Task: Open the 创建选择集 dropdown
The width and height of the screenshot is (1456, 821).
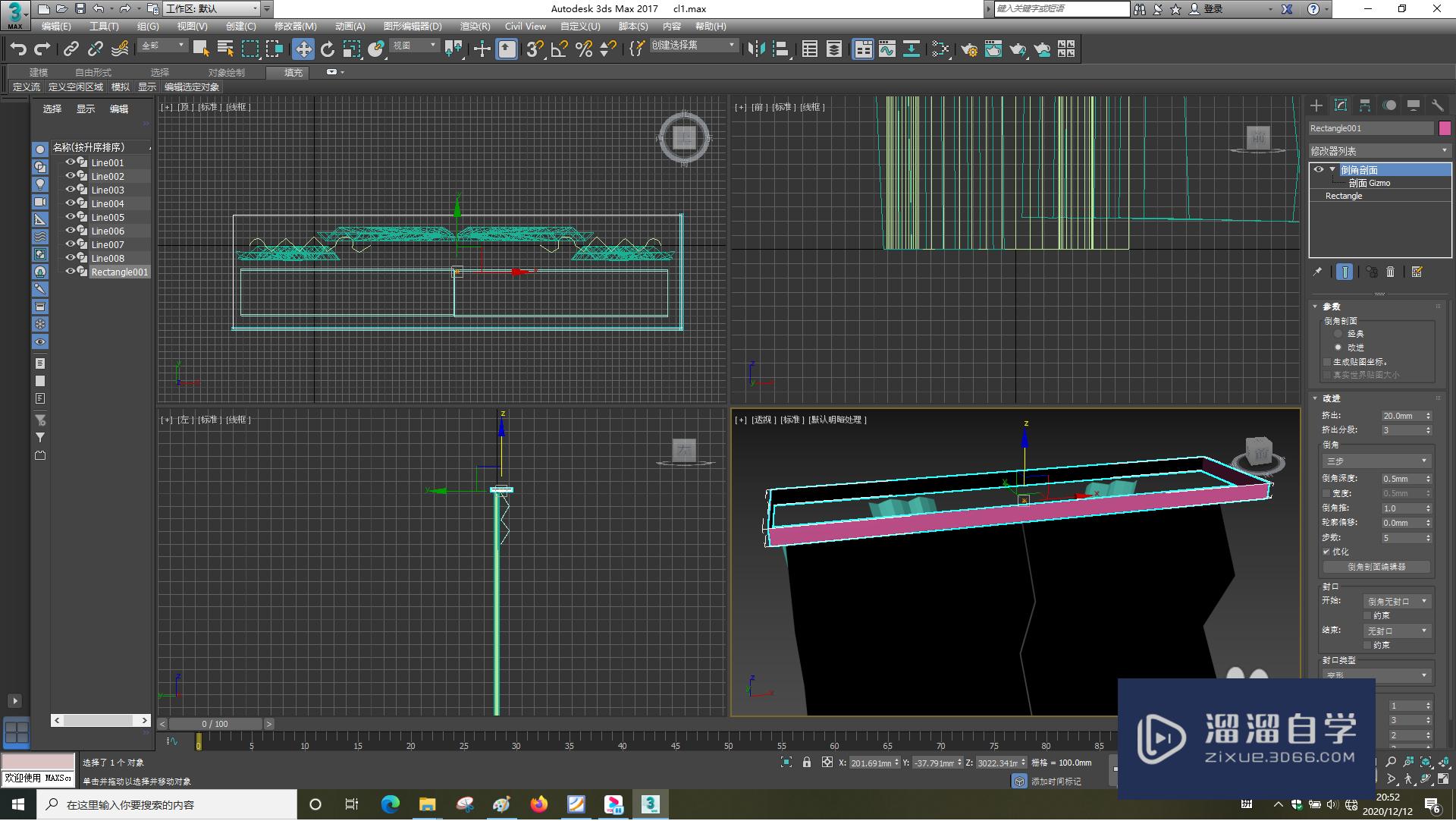Action: (x=693, y=46)
